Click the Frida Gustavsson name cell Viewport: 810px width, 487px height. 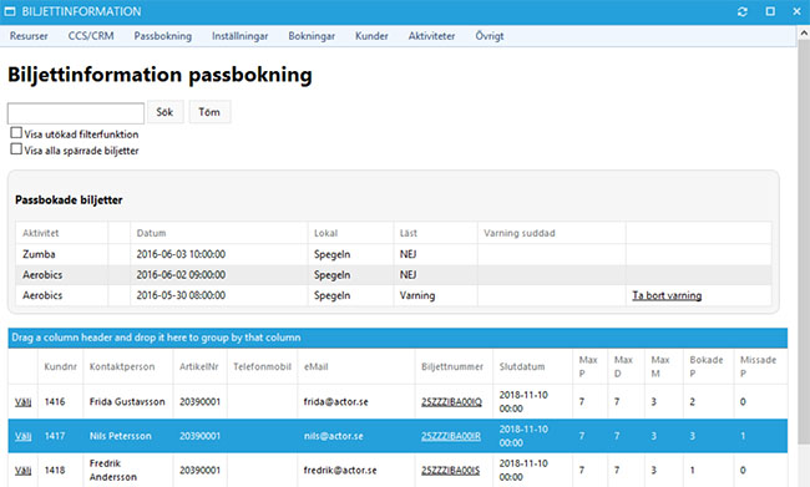(127, 402)
